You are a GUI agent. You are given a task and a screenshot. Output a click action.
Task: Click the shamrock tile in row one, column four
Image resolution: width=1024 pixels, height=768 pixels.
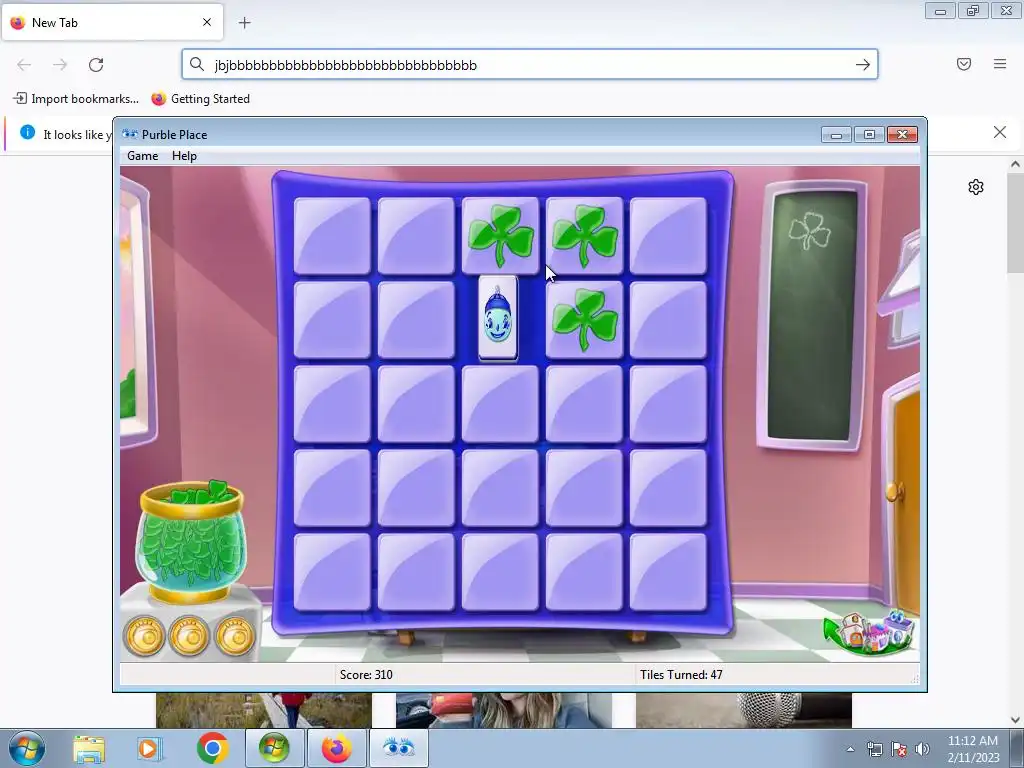pos(584,236)
